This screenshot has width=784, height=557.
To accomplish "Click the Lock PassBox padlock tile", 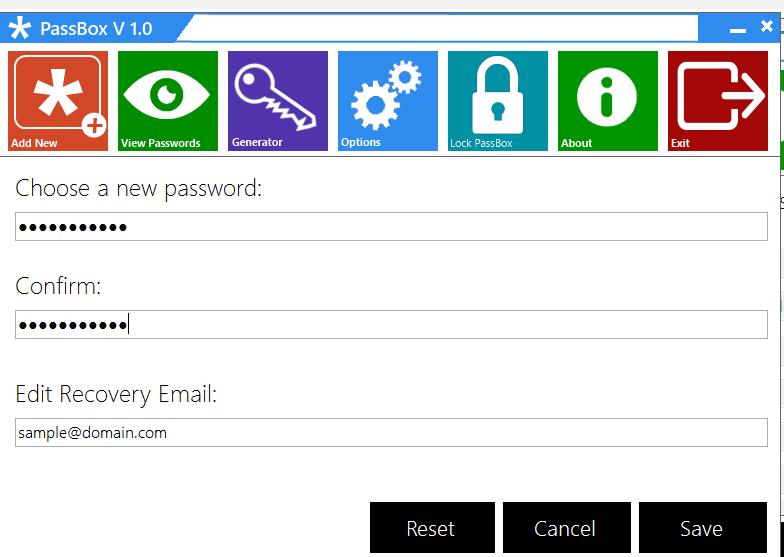I will tap(498, 100).
